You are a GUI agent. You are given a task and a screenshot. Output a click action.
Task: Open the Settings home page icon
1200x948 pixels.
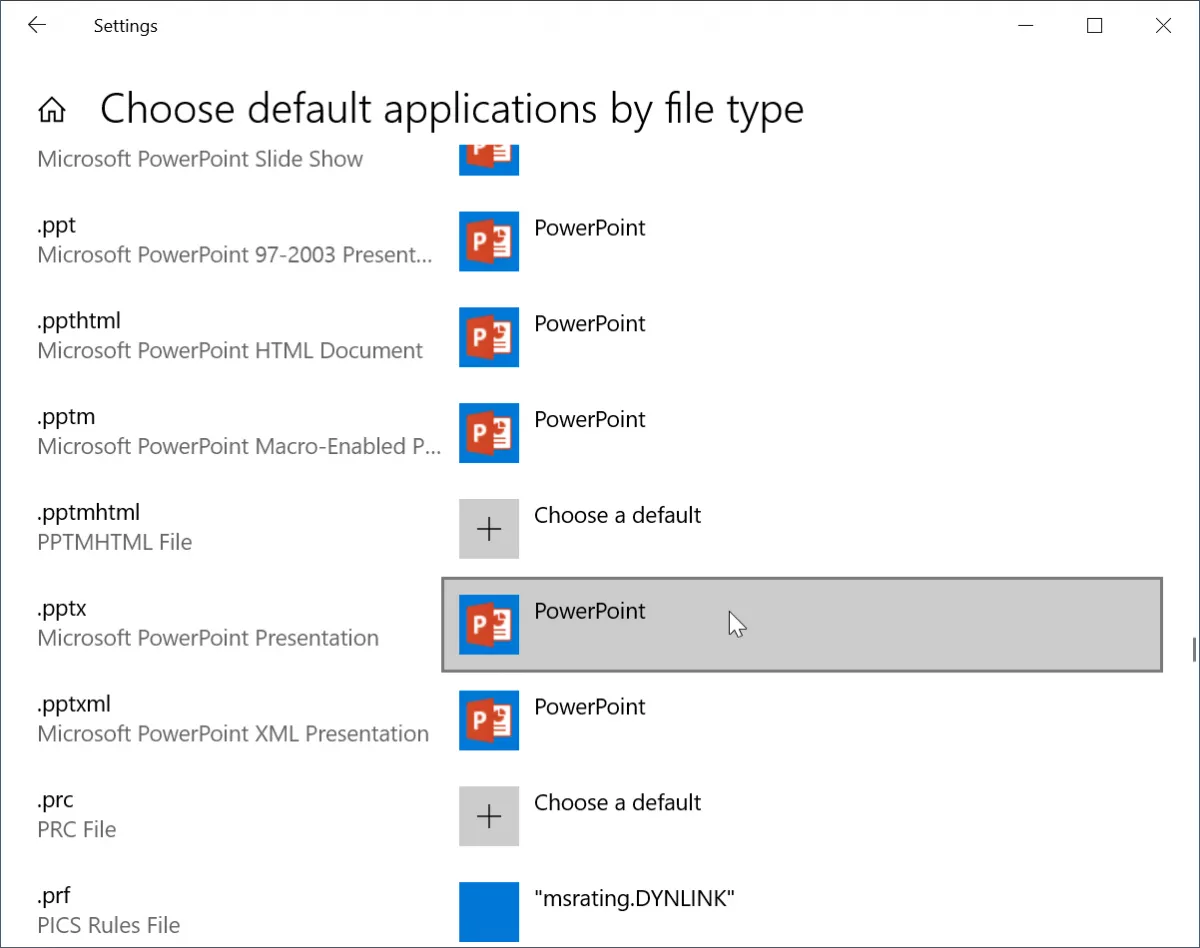51,110
